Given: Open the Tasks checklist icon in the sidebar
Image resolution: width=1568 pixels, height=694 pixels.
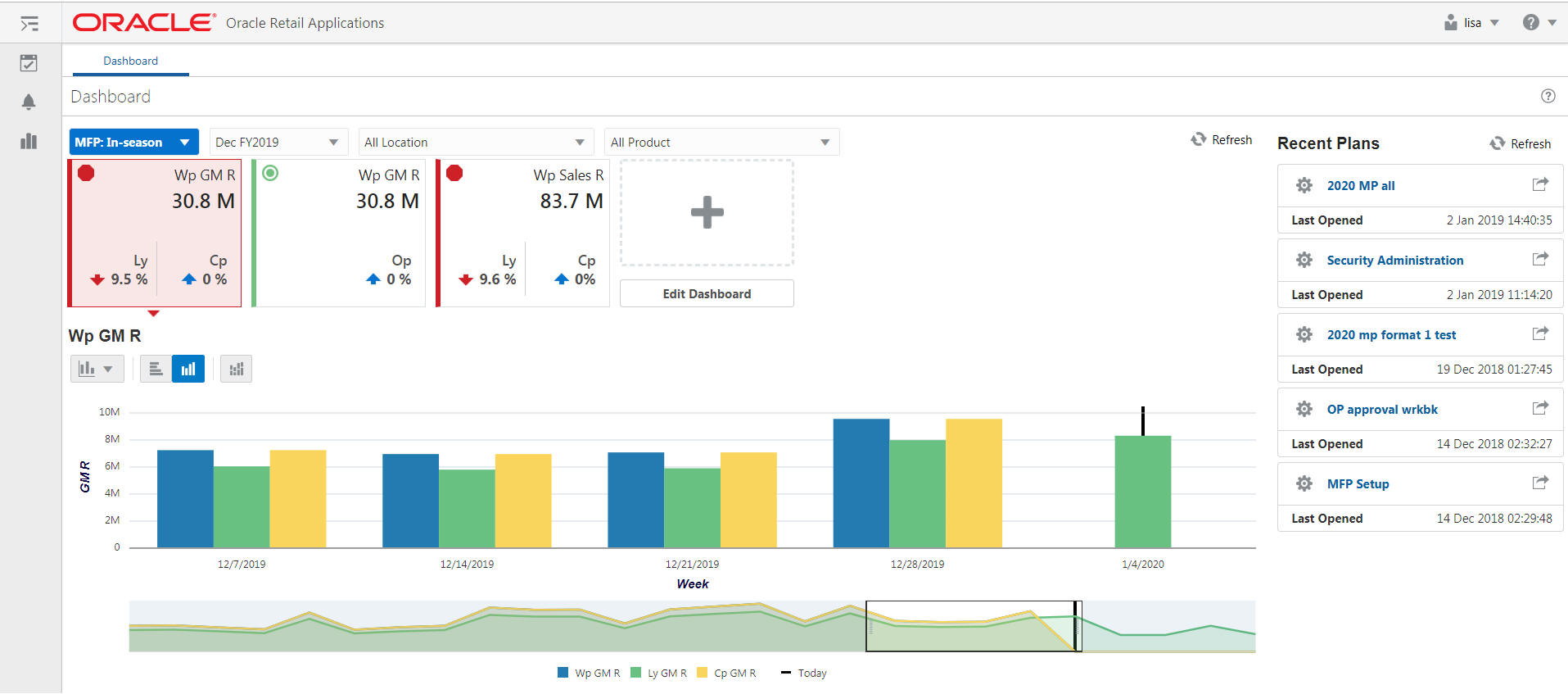Looking at the screenshot, I should [x=29, y=63].
